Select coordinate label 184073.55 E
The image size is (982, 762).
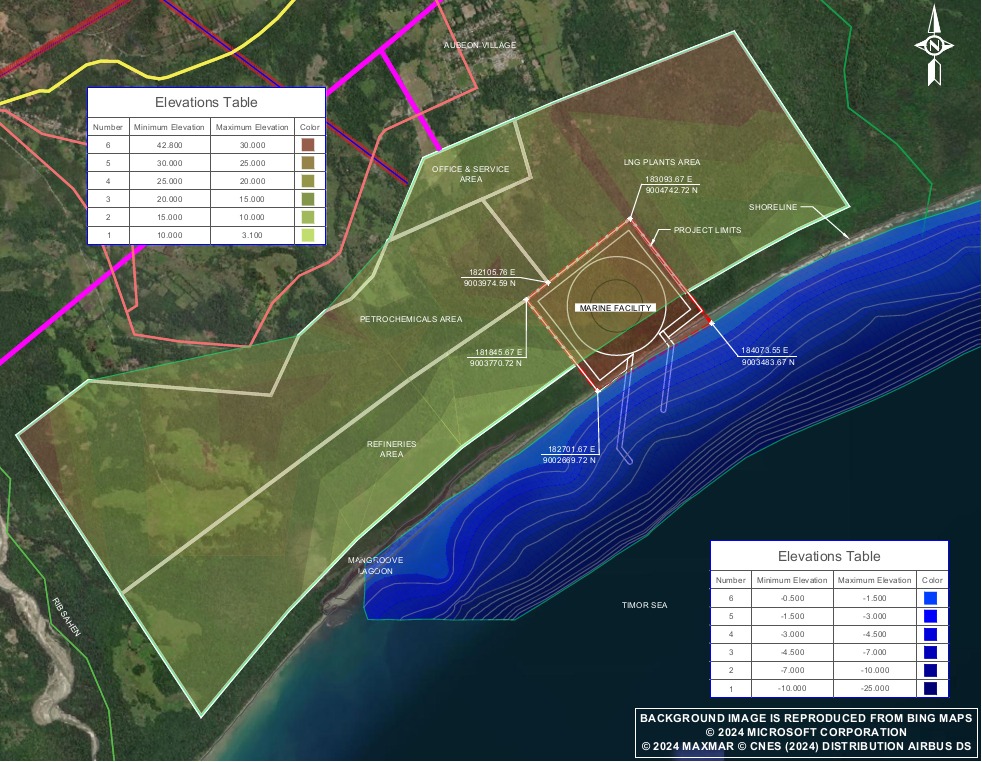click(764, 350)
